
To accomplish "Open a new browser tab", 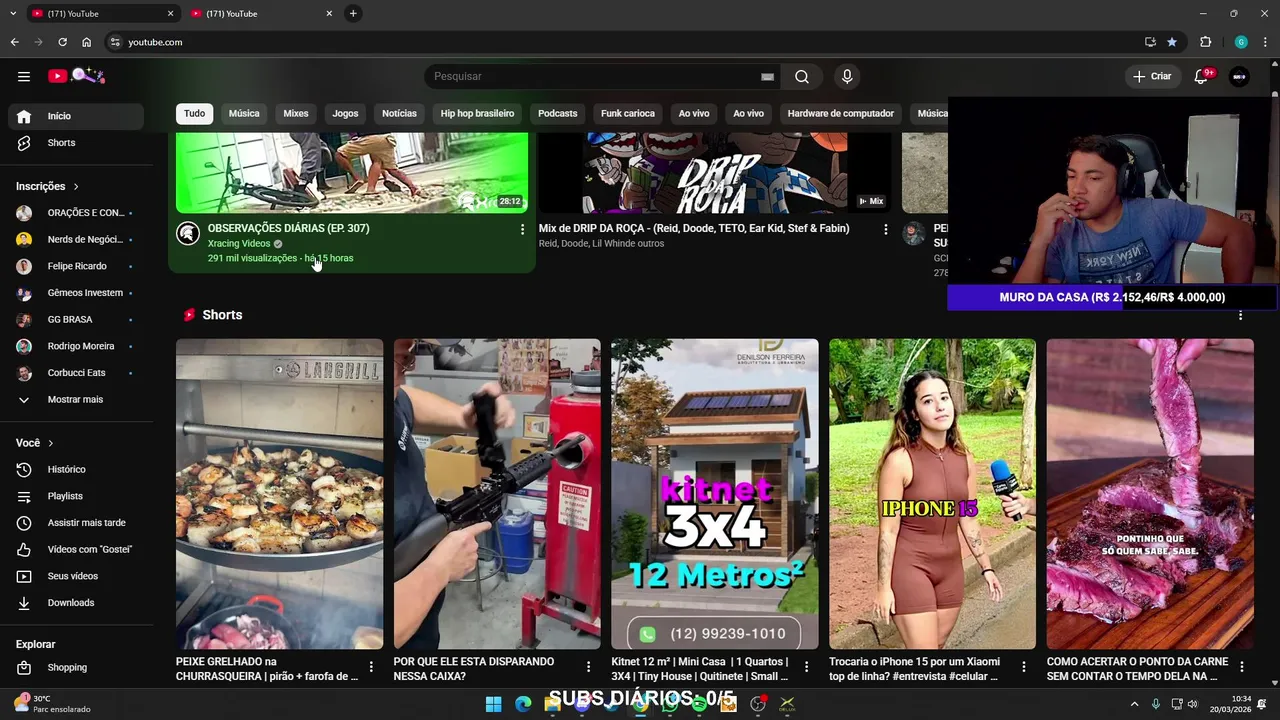I will (353, 13).
